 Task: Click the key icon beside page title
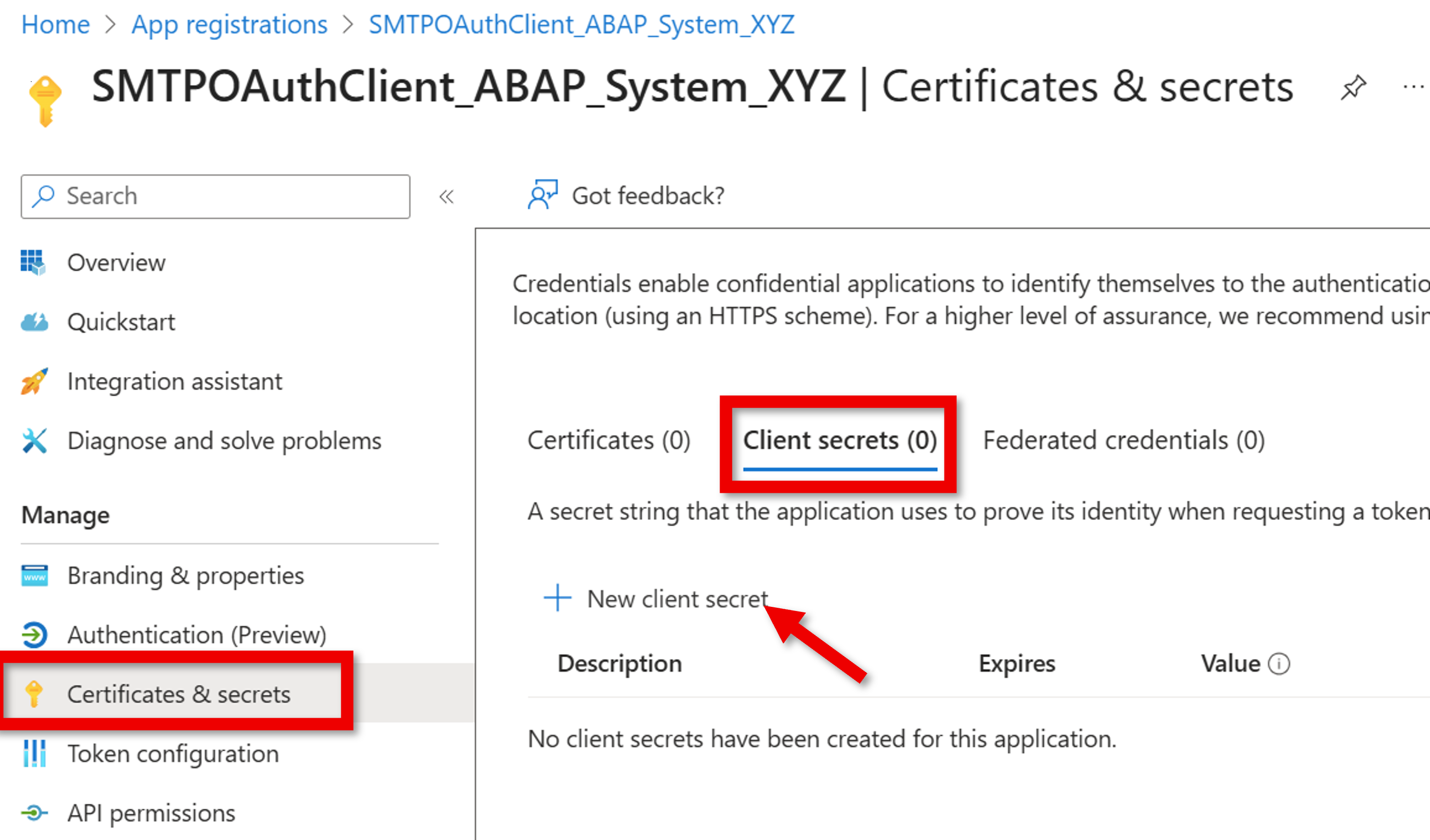pyautogui.click(x=45, y=101)
